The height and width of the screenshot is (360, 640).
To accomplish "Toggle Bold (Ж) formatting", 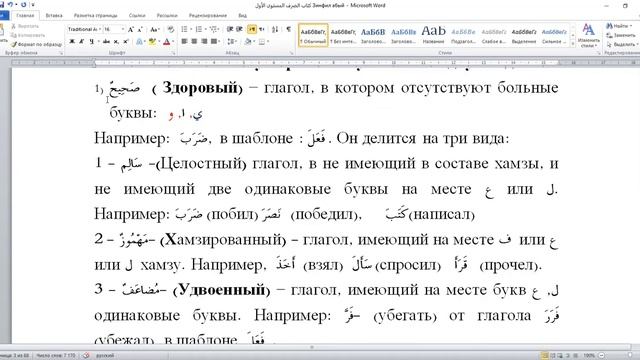I will 72,41.
